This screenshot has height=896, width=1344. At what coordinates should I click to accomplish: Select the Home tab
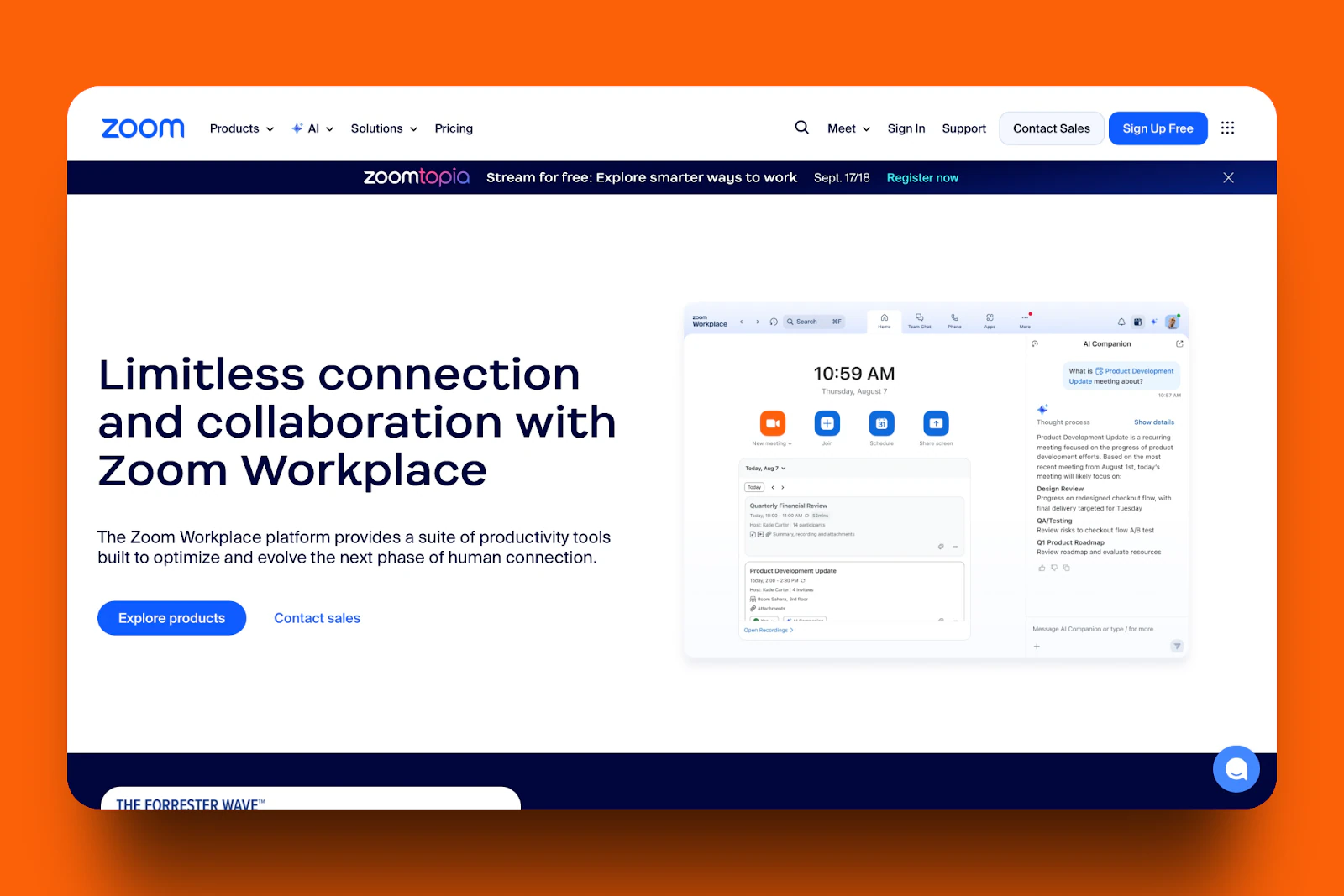coord(885,321)
